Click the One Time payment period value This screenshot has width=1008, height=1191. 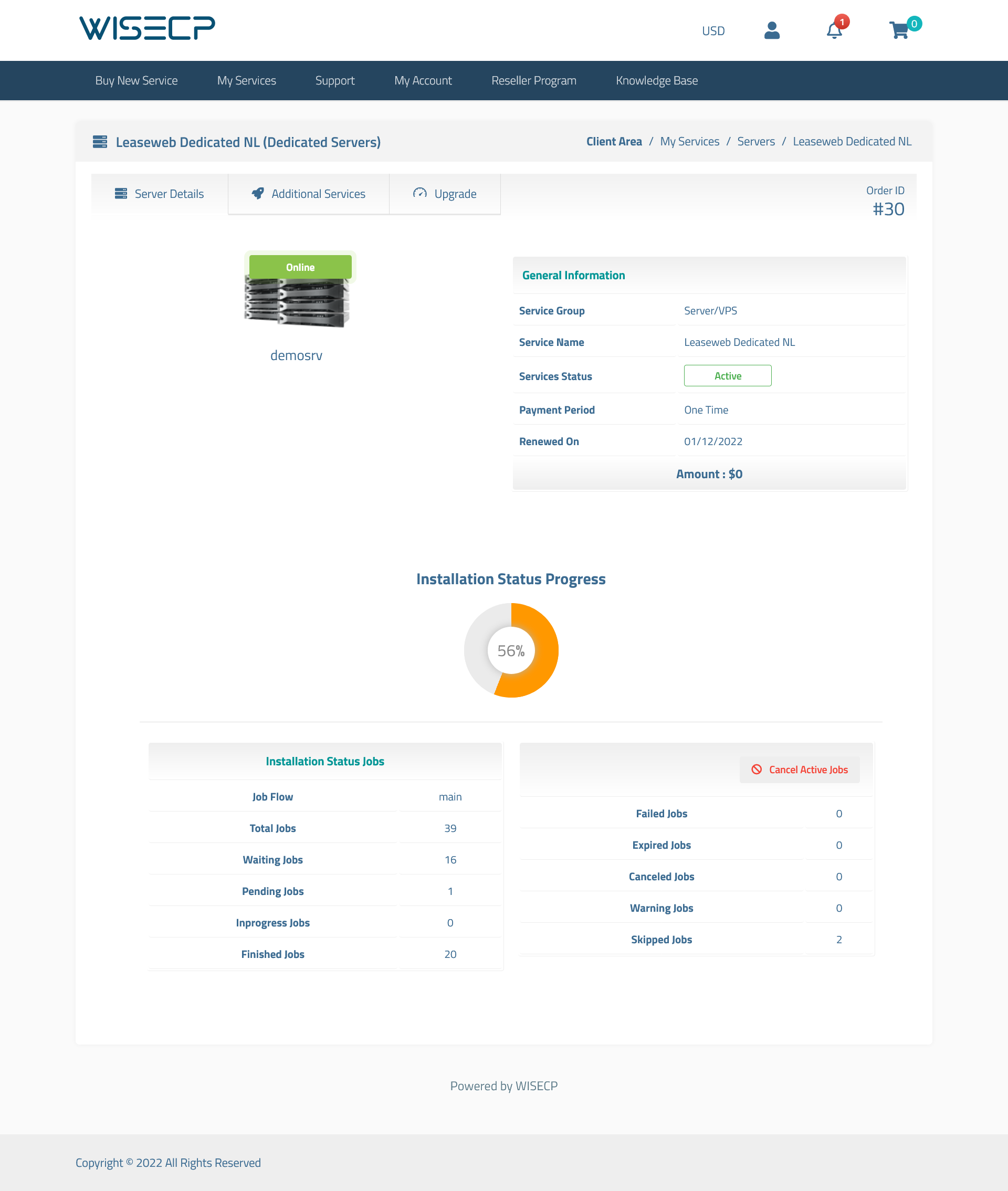pyautogui.click(x=706, y=409)
